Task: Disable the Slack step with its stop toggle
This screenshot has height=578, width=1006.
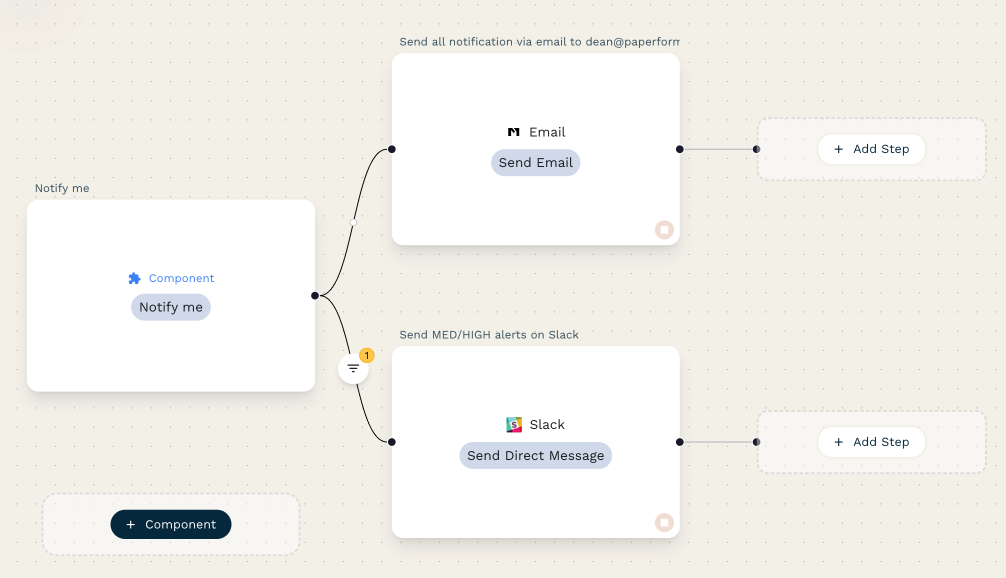Action: click(x=664, y=522)
